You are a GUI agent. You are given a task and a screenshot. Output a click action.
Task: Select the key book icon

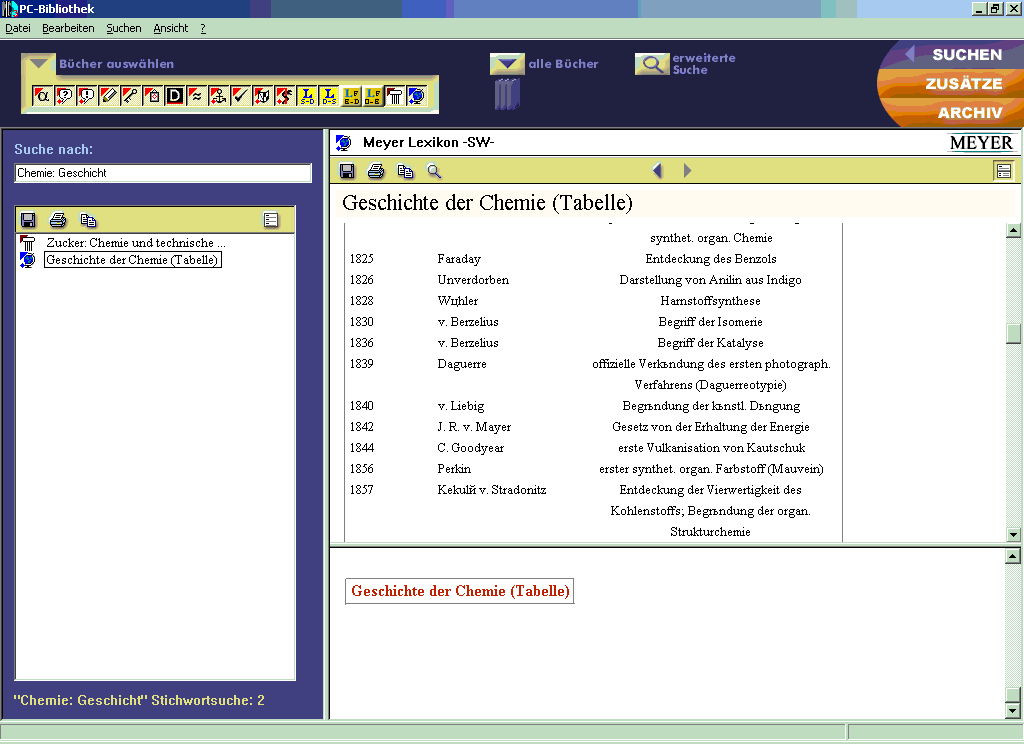pos(130,96)
